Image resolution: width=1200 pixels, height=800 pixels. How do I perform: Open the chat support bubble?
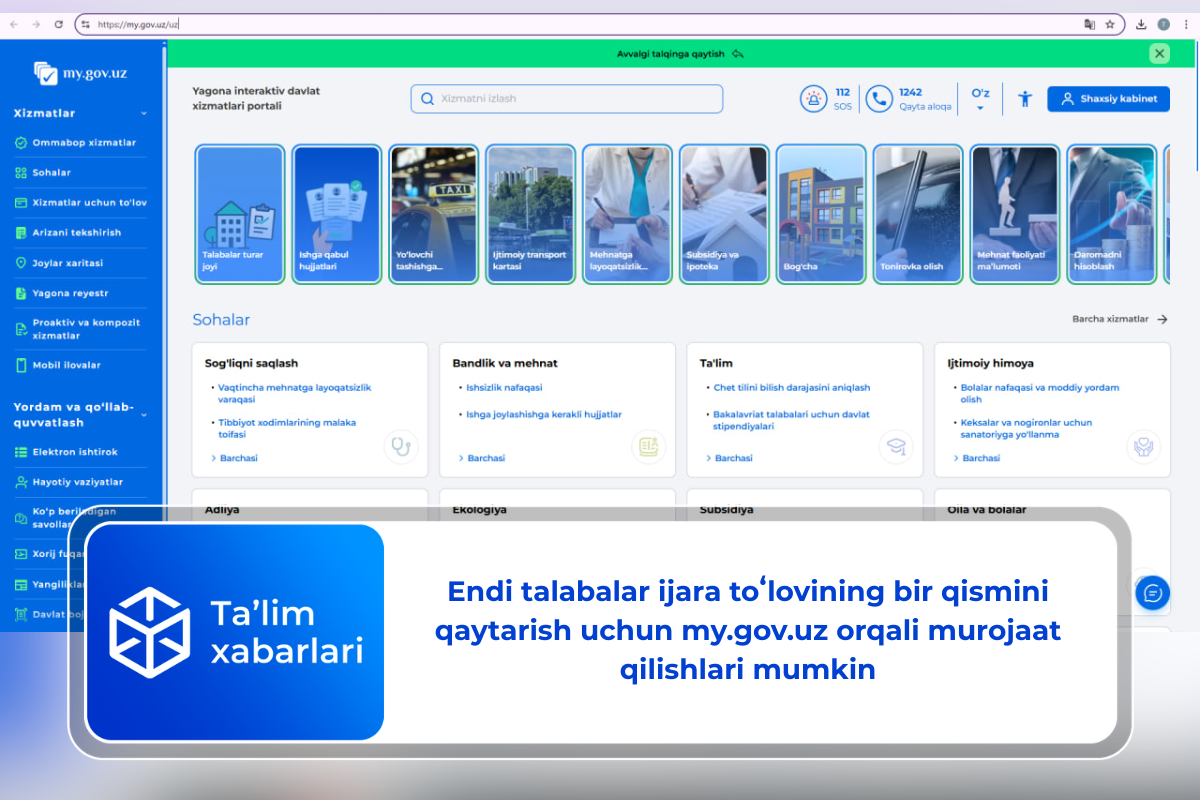tap(1152, 592)
